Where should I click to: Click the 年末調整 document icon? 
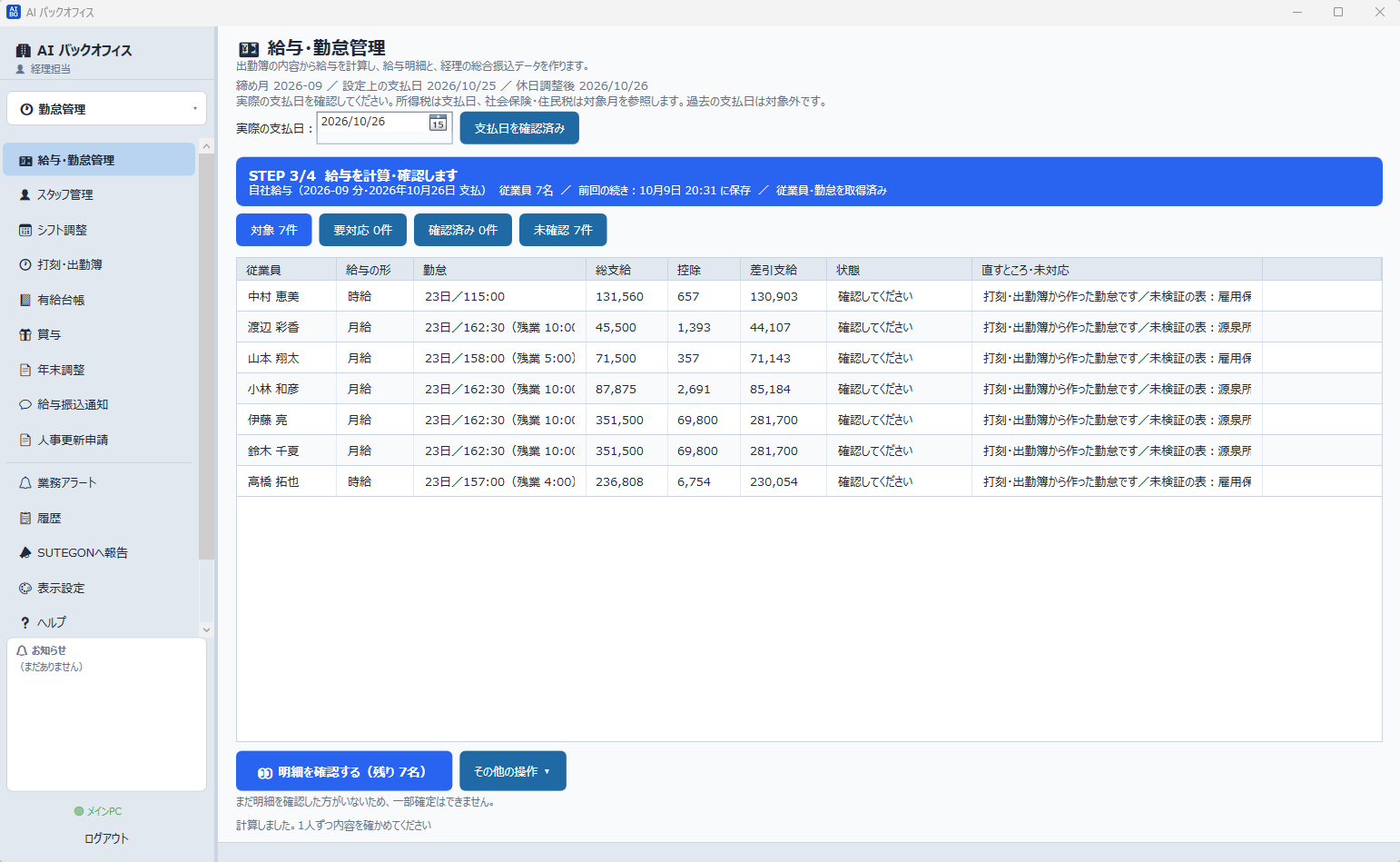coord(25,370)
